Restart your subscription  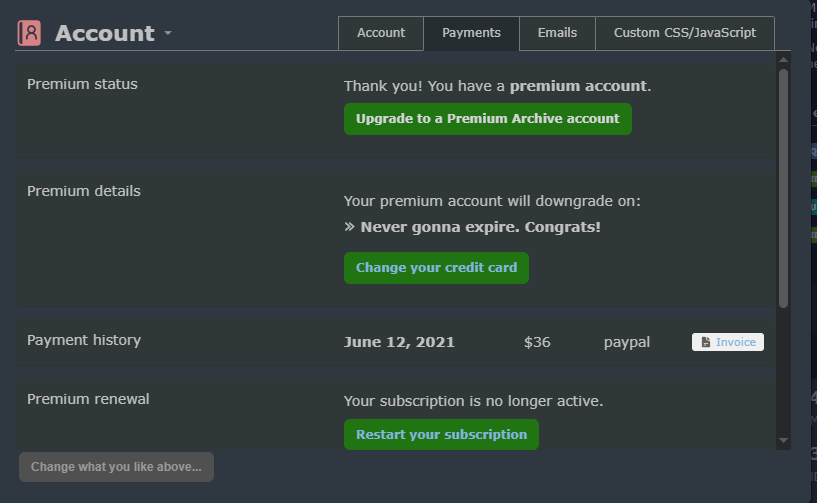tap(441, 435)
